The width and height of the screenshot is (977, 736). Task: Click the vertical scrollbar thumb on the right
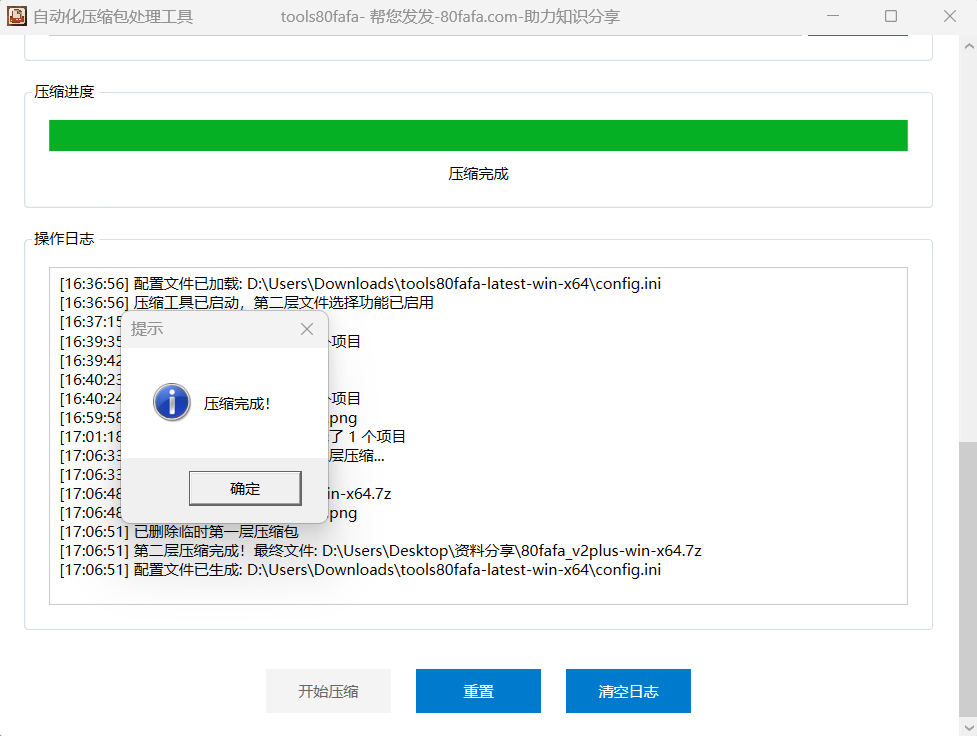coord(968,580)
